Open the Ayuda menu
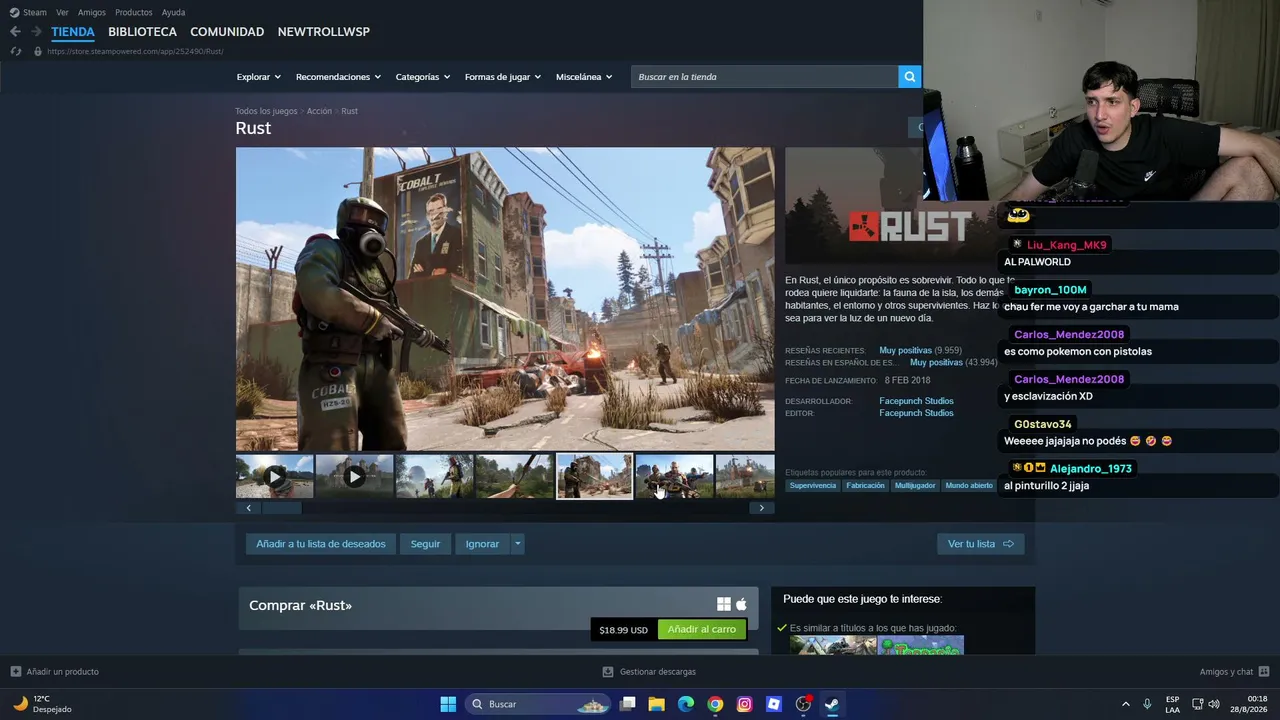This screenshot has height=720, width=1280. point(173,12)
